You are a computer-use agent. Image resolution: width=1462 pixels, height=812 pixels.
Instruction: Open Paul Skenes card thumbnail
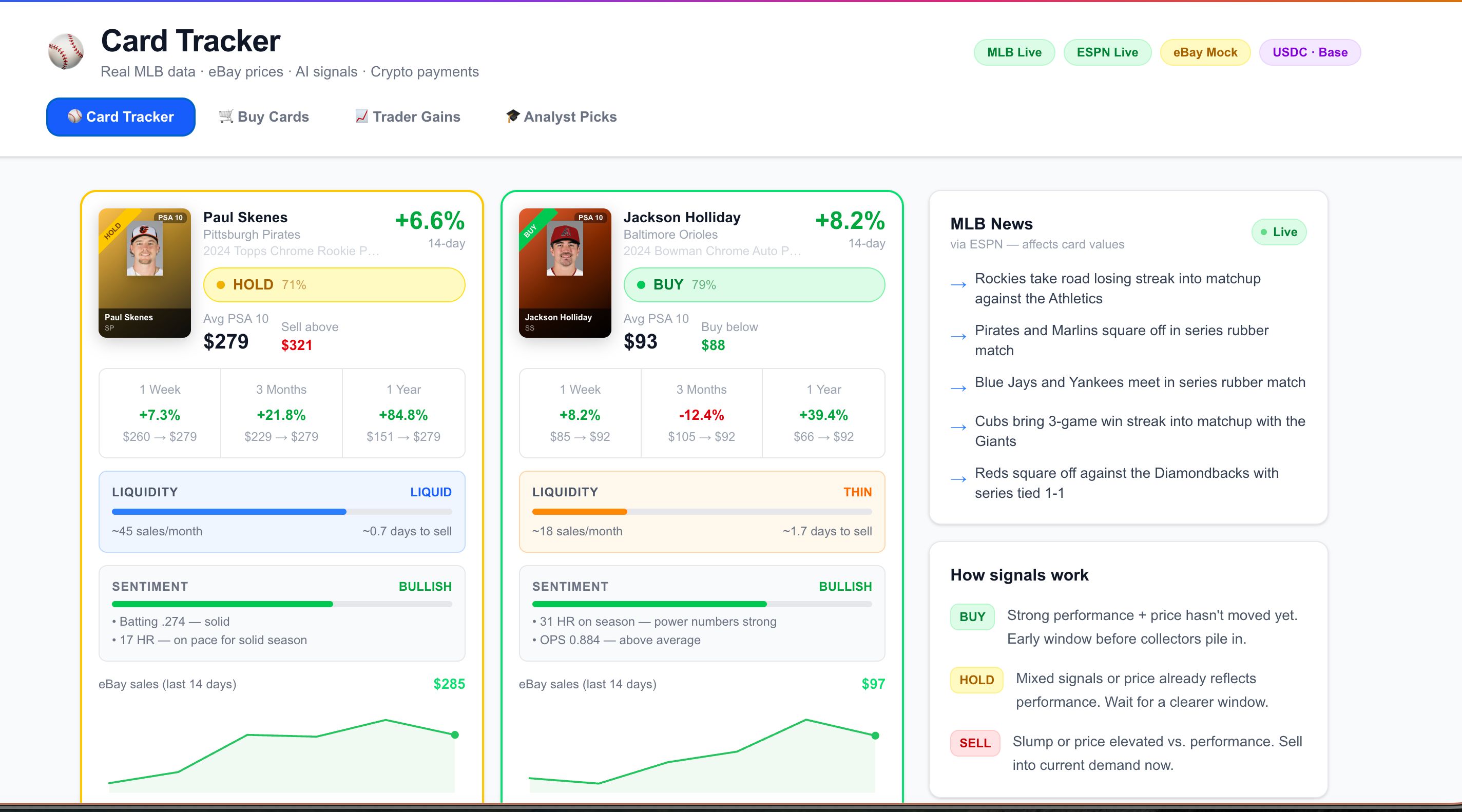pyautogui.click(x=145, y=273)
